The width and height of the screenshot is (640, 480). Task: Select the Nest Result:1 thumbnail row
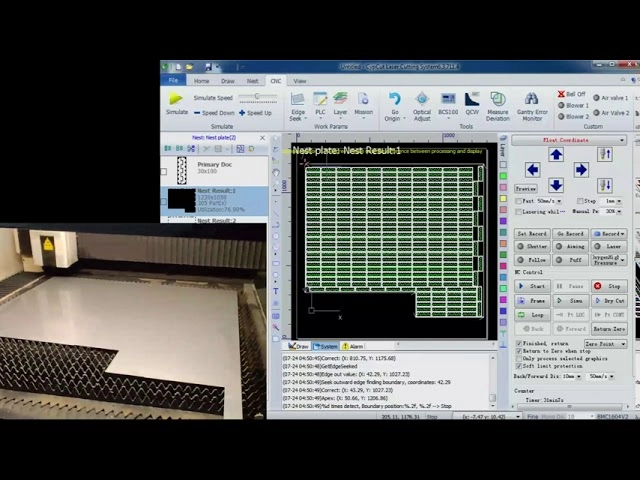coord(215,201)
